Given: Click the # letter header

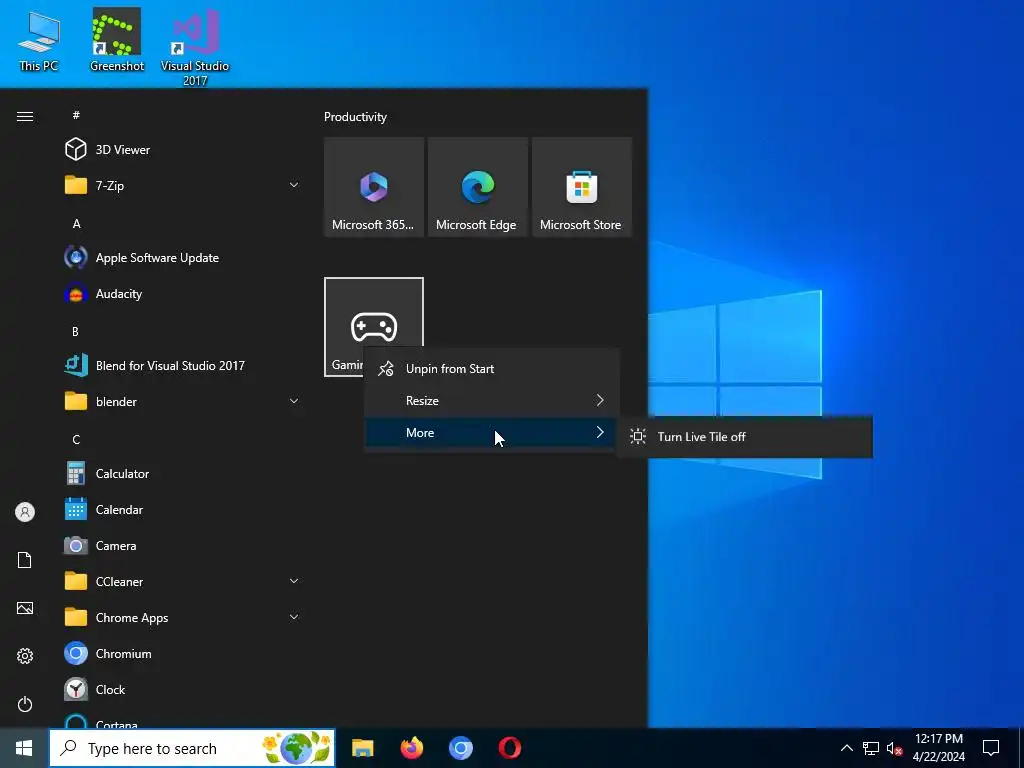Looking at the screenshot, I should click(x=76, y=115).
